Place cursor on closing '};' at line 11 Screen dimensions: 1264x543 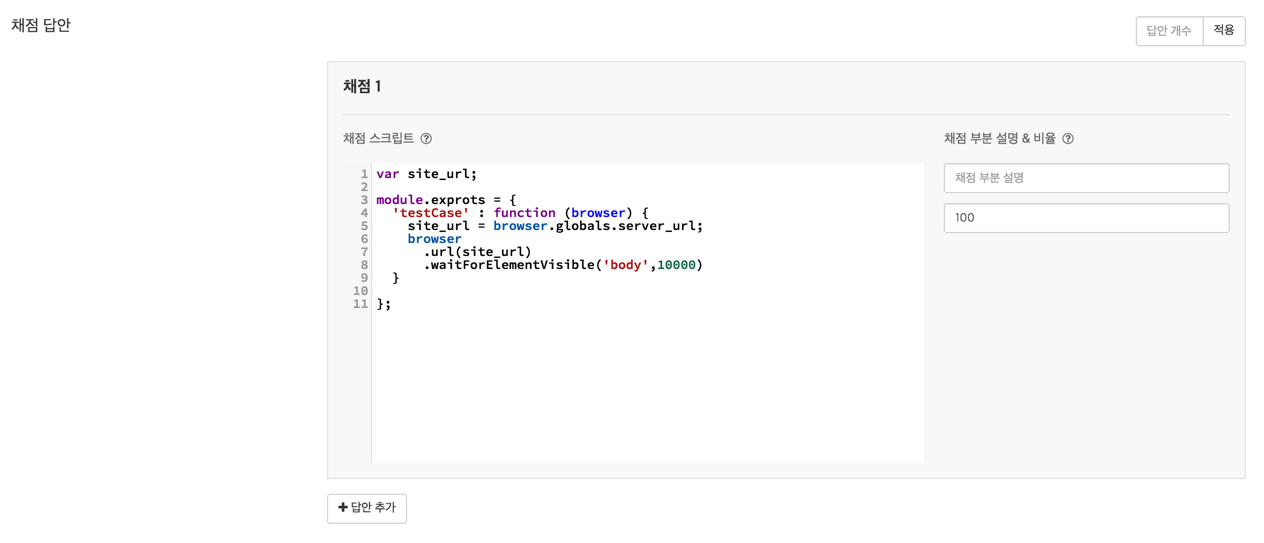[x=384, y=304]
